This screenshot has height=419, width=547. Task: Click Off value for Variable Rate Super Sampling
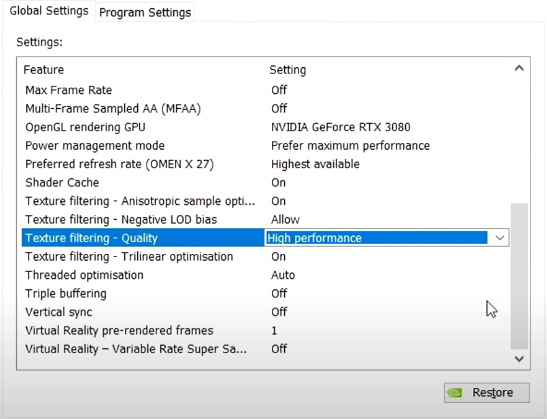(x=279, y=349)
